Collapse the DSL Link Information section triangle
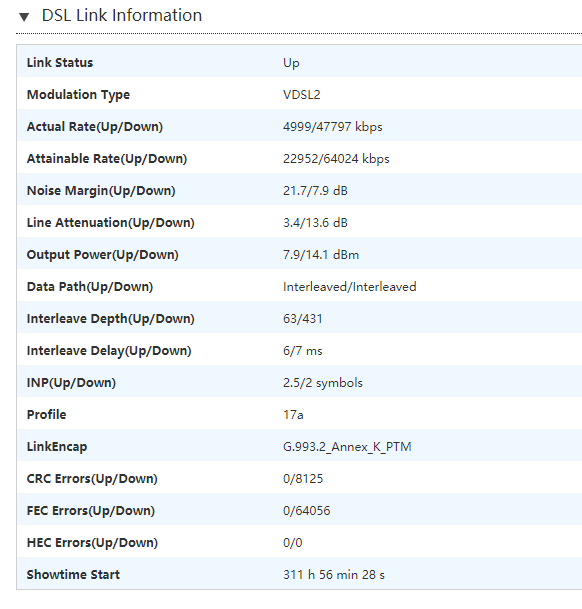 tap(24, 17)
